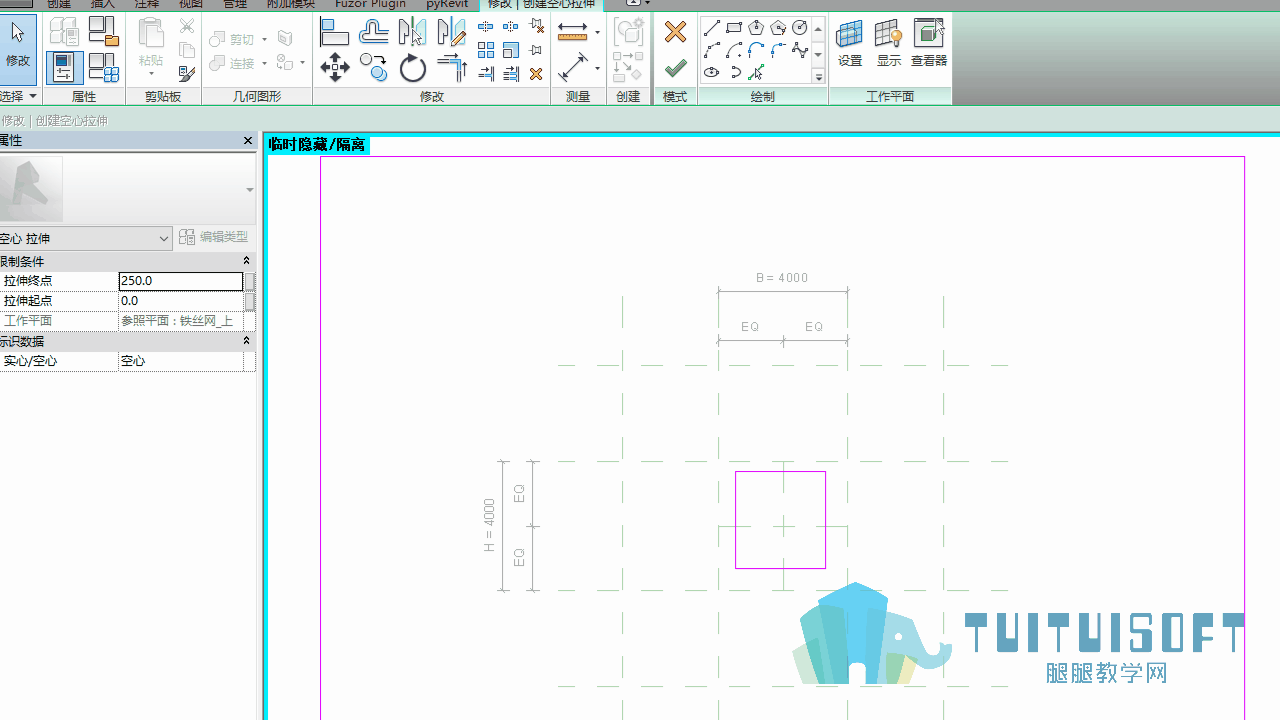Select the Modify (修改) arrow tool
The height and width of the screenshot is (720, 1280).
18,48
